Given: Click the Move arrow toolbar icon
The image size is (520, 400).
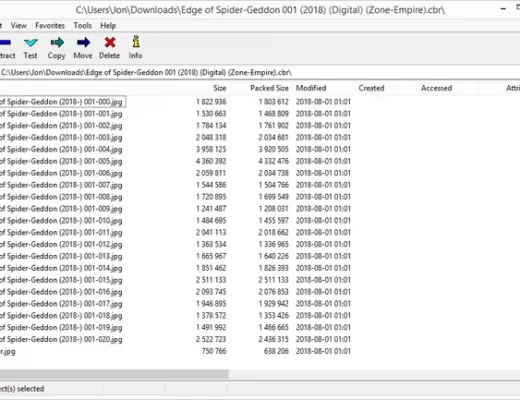Looking at the screenshot, I should click(x=83, y=42).
